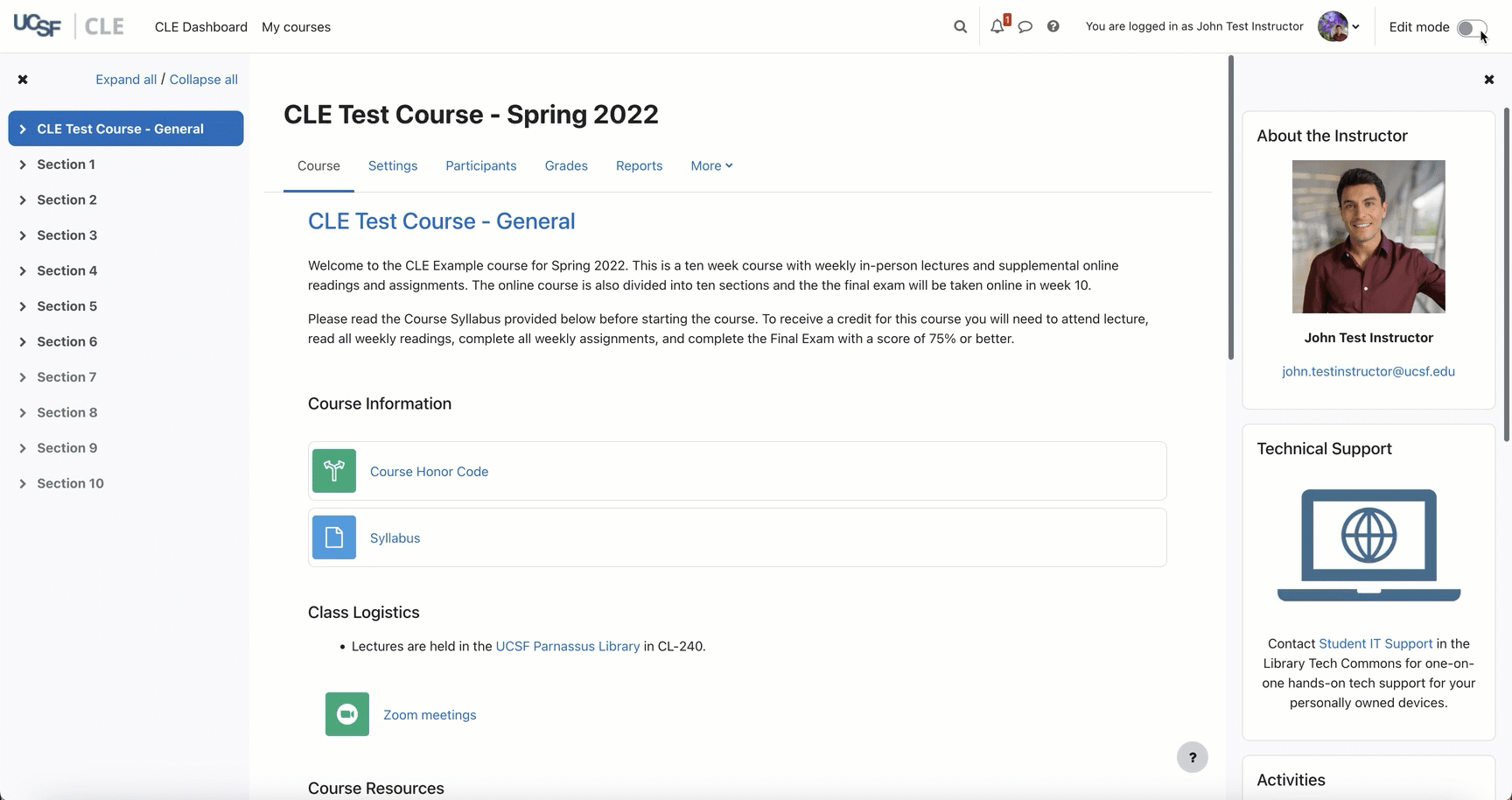Click the Class Logistics heading

coord(364,613)
